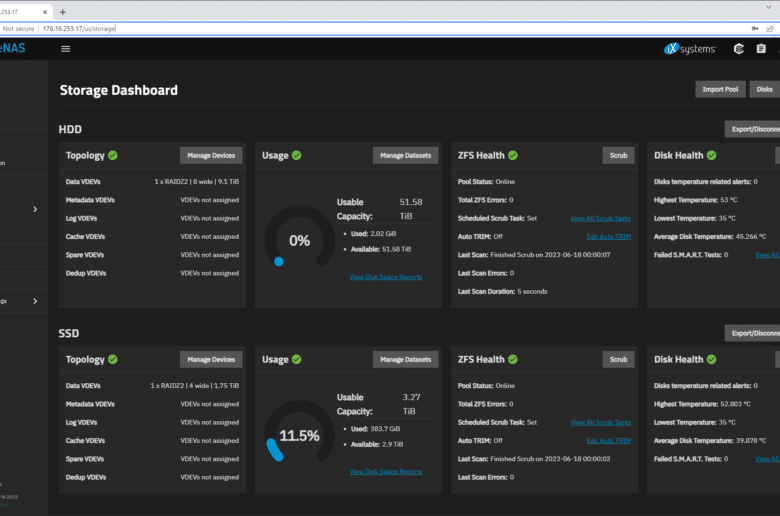This screenshot has height=516, width=780.
Task: Click HDD value '1 x RAIDZ2 | 8 wide | 9.1 TiB'
Action: [196, 182]
